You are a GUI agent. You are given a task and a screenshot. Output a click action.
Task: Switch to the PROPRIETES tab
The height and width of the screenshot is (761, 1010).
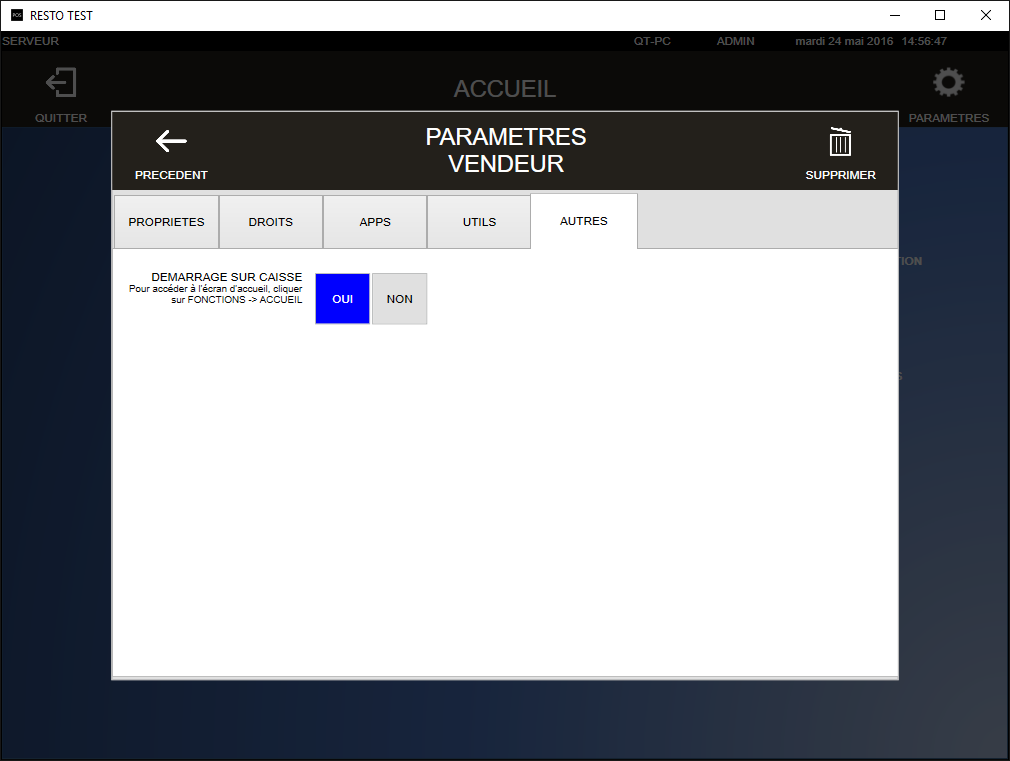pyautogui.click(x=166, y=222)
